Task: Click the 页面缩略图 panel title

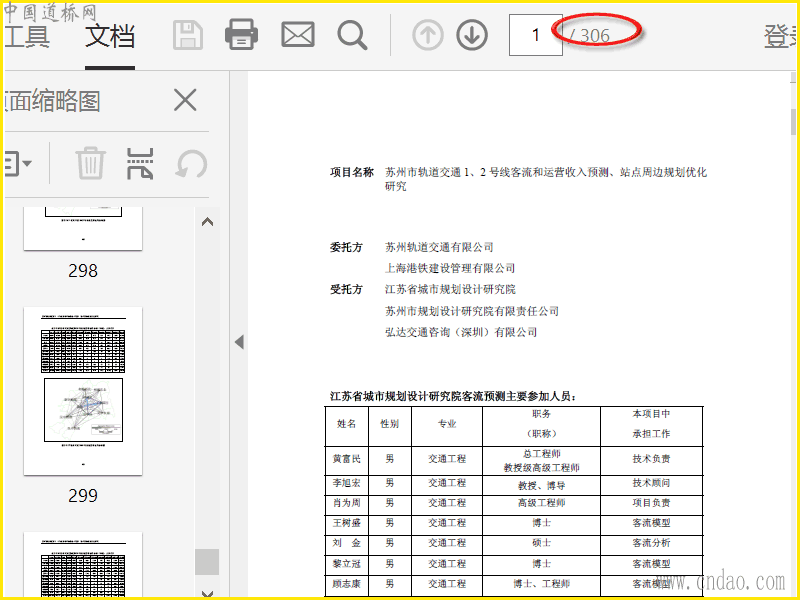Action: coord(52,101)
